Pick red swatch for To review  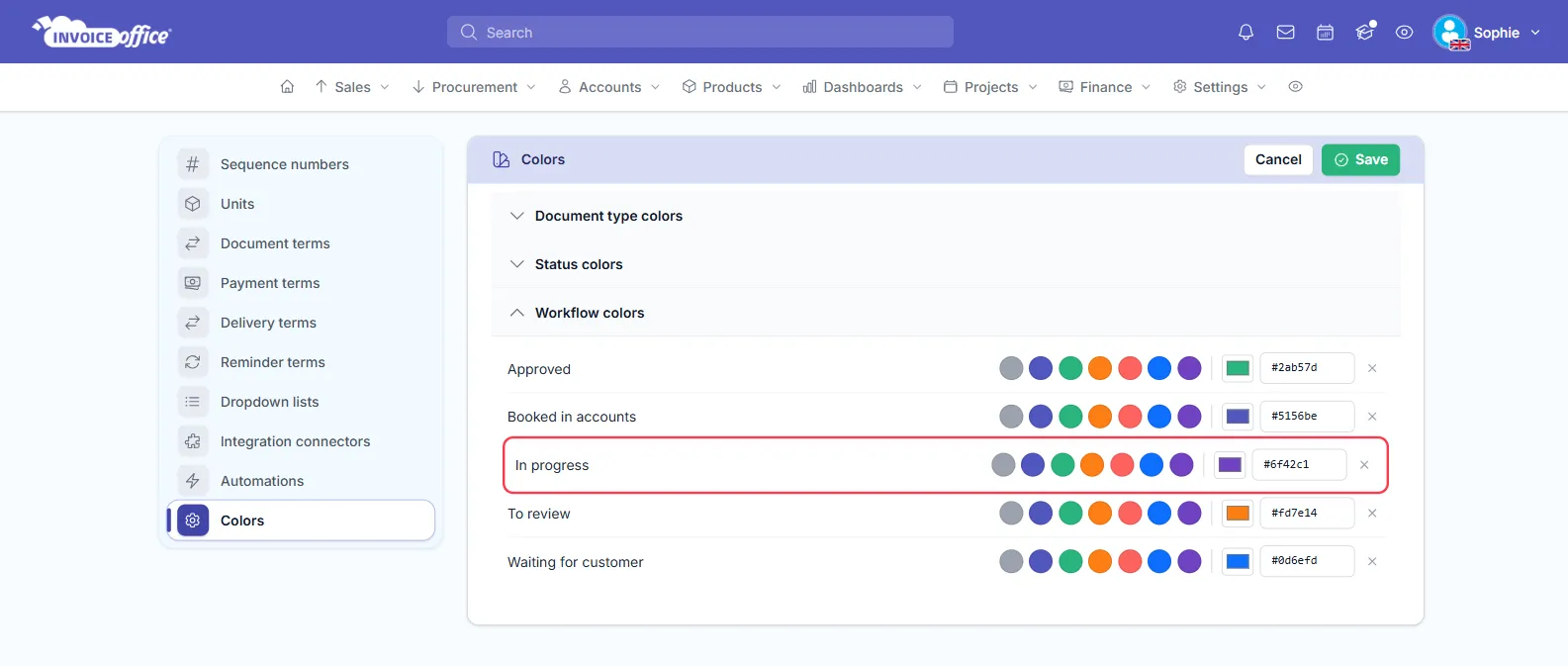click(1130, 514)
